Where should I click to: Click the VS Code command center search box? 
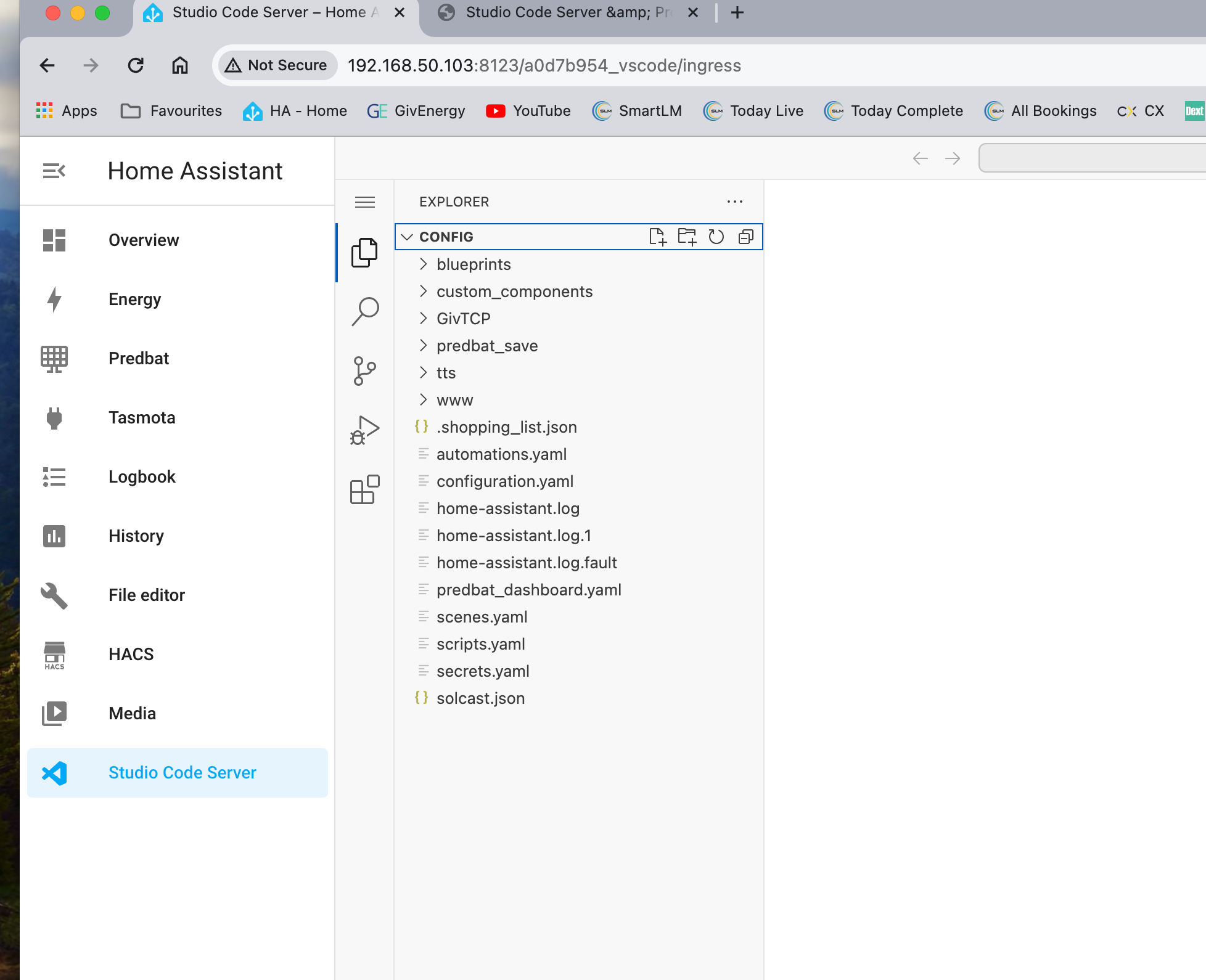coord(1093,158)
